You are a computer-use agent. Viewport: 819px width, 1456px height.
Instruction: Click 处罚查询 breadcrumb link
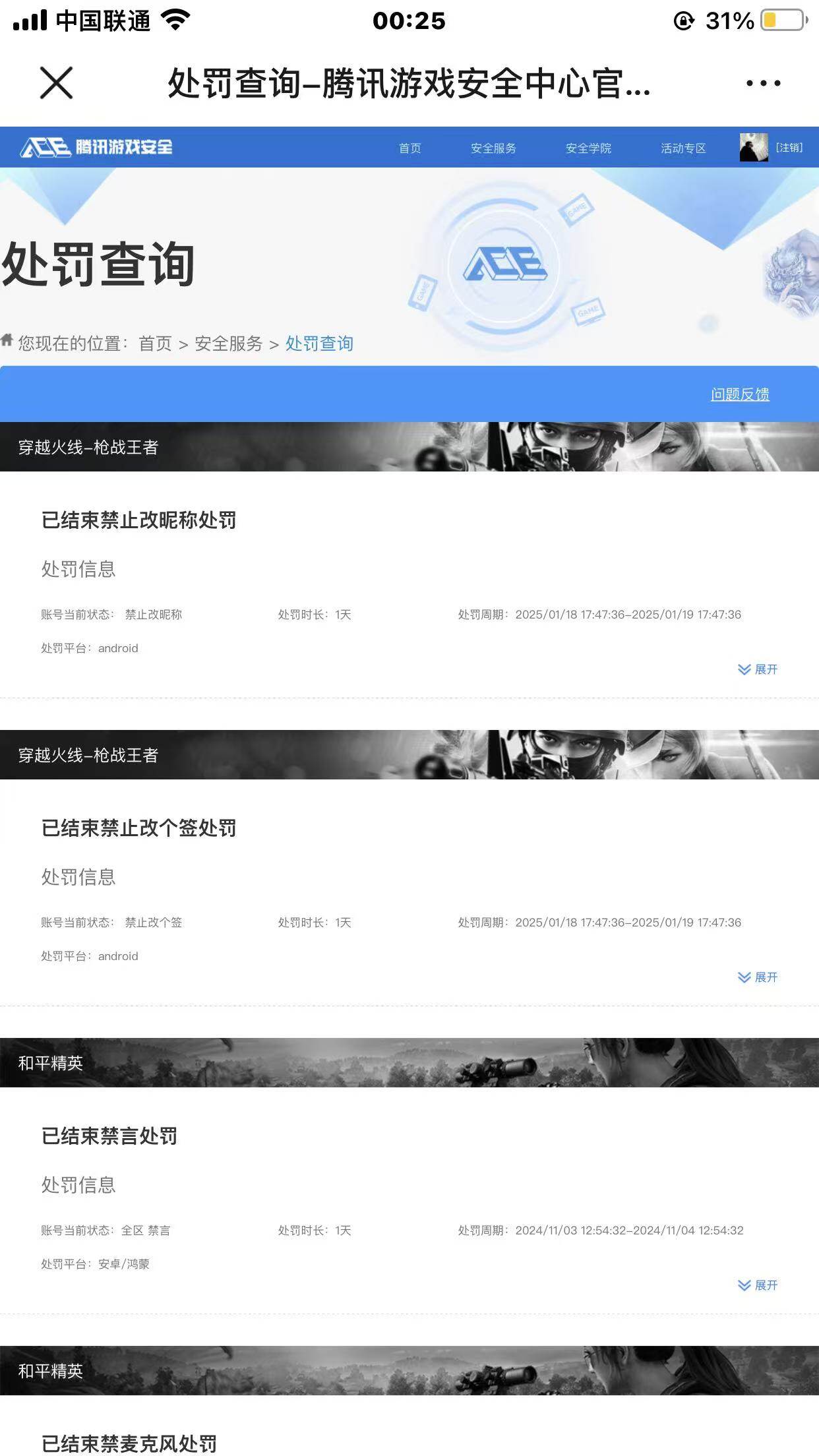pyautogui.click(x=319, y=344)
